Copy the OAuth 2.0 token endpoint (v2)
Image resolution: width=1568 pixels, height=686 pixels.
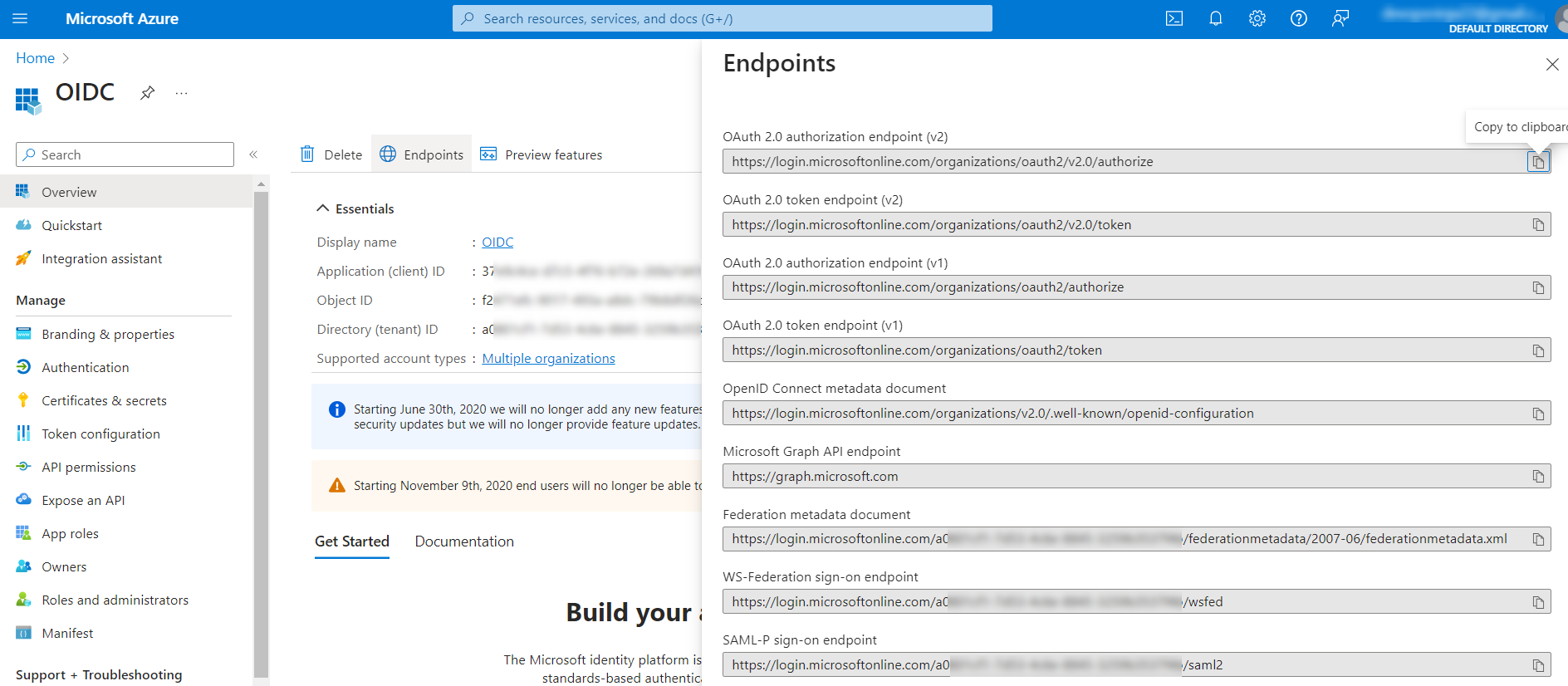1538,225
